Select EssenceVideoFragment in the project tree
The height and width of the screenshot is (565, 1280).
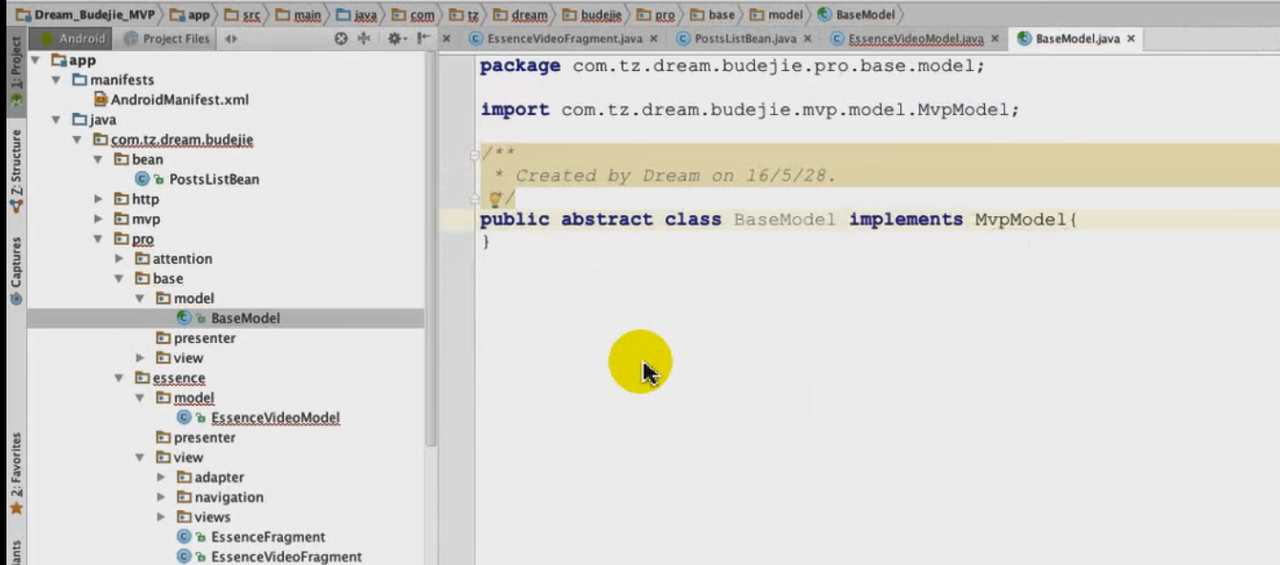286,557
